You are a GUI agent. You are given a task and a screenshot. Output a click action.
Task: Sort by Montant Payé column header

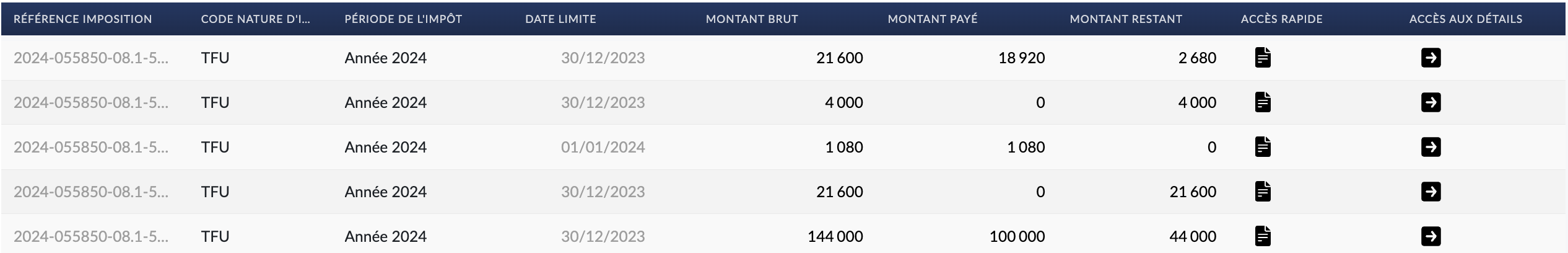click(933, 19)
